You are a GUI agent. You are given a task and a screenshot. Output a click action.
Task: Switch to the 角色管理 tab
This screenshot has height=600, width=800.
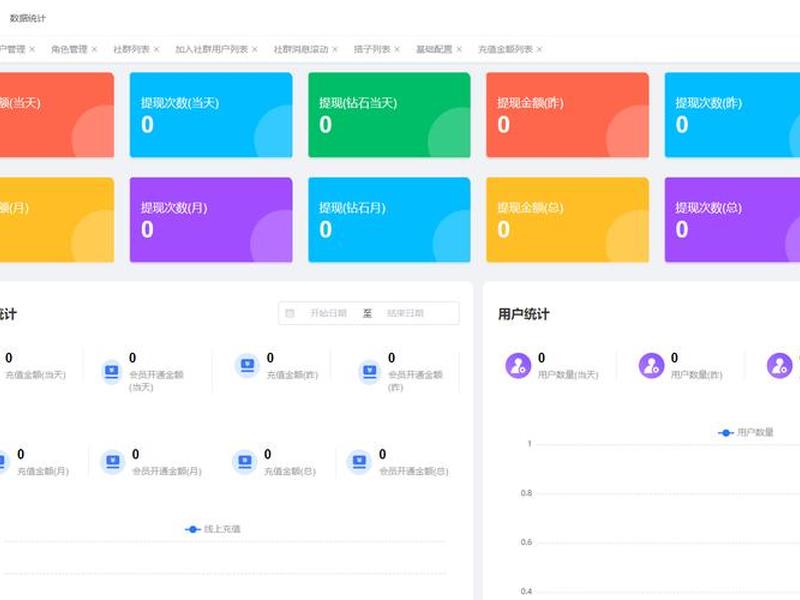click(x=69, y=49)
